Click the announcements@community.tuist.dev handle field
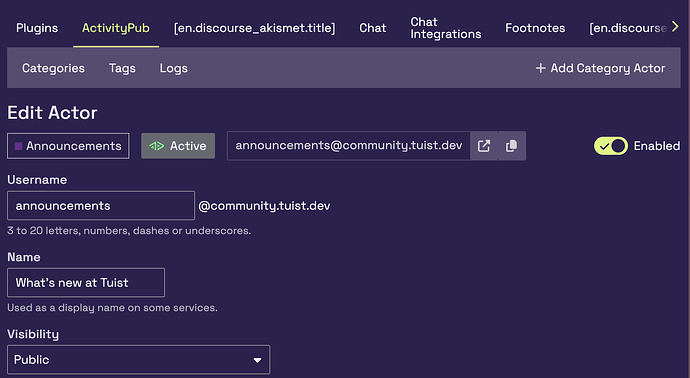The height and width of the screenshot is (378, 690). click(349, 146)
